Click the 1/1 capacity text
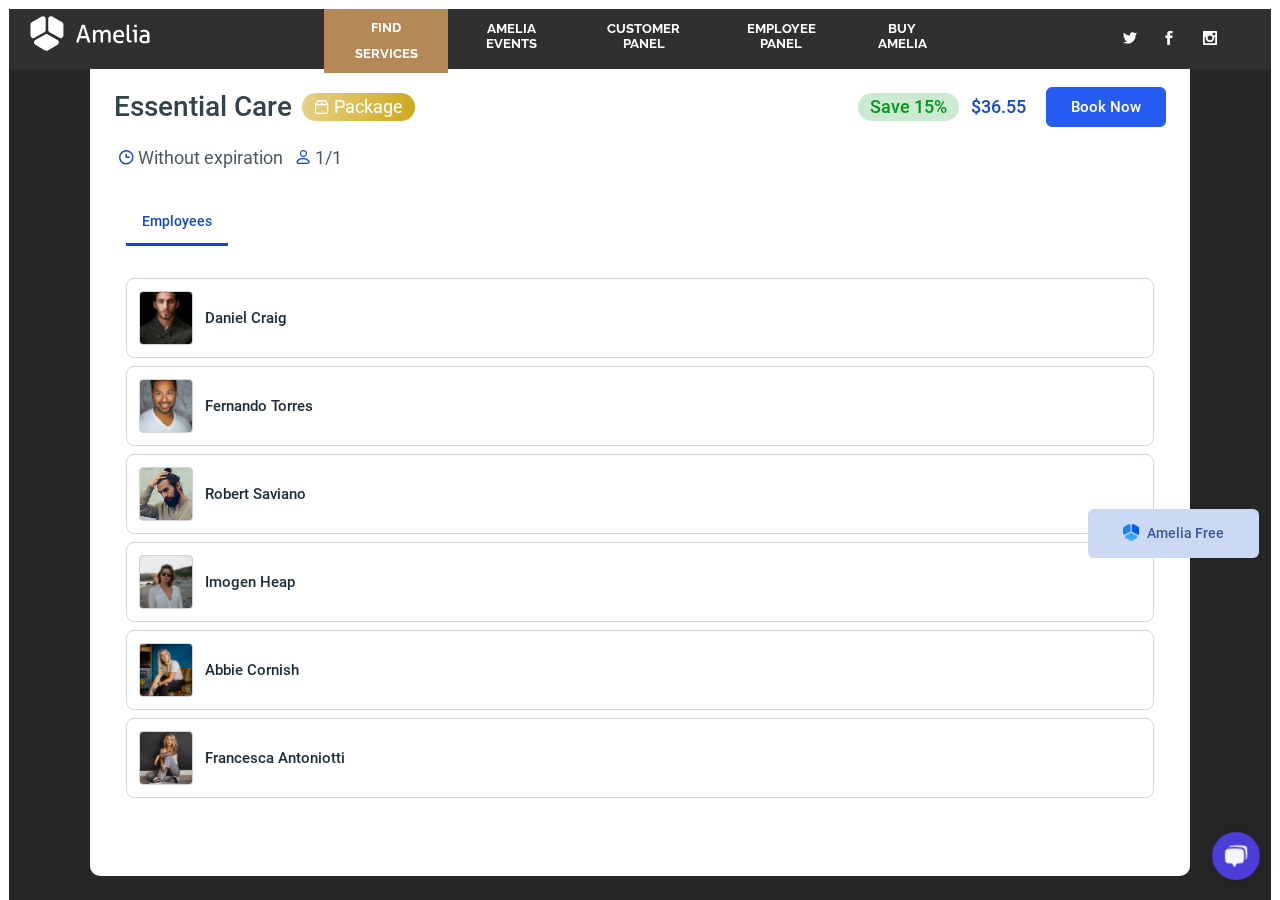 tap(328, 158)
